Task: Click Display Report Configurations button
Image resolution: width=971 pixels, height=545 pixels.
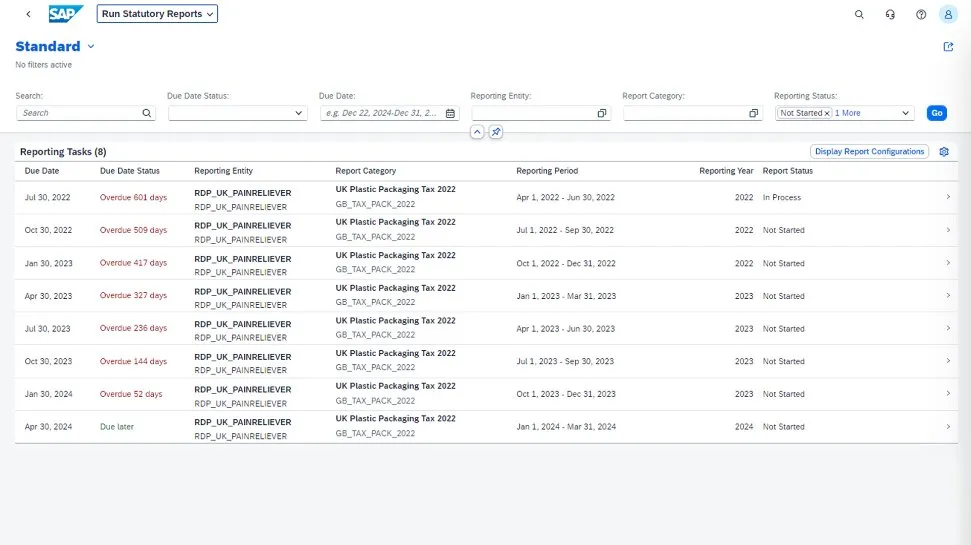Action: coord(868,152)
